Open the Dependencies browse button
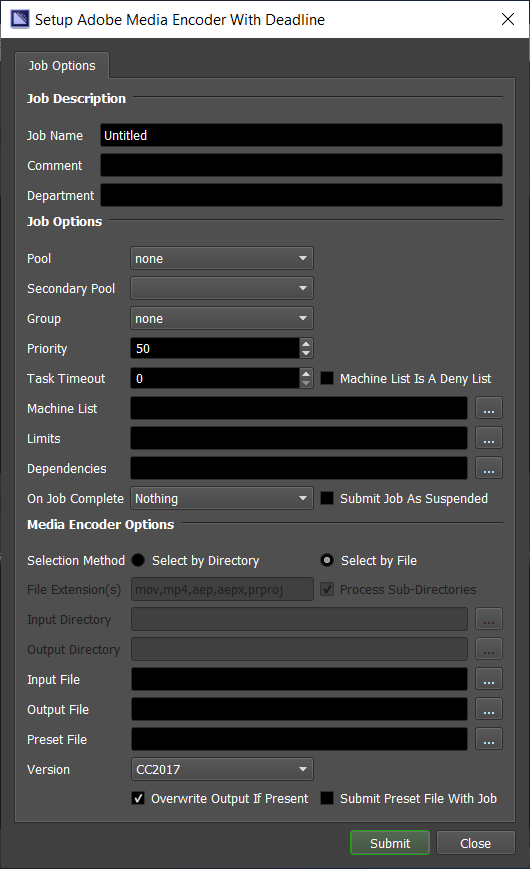 tap(488, 468)
